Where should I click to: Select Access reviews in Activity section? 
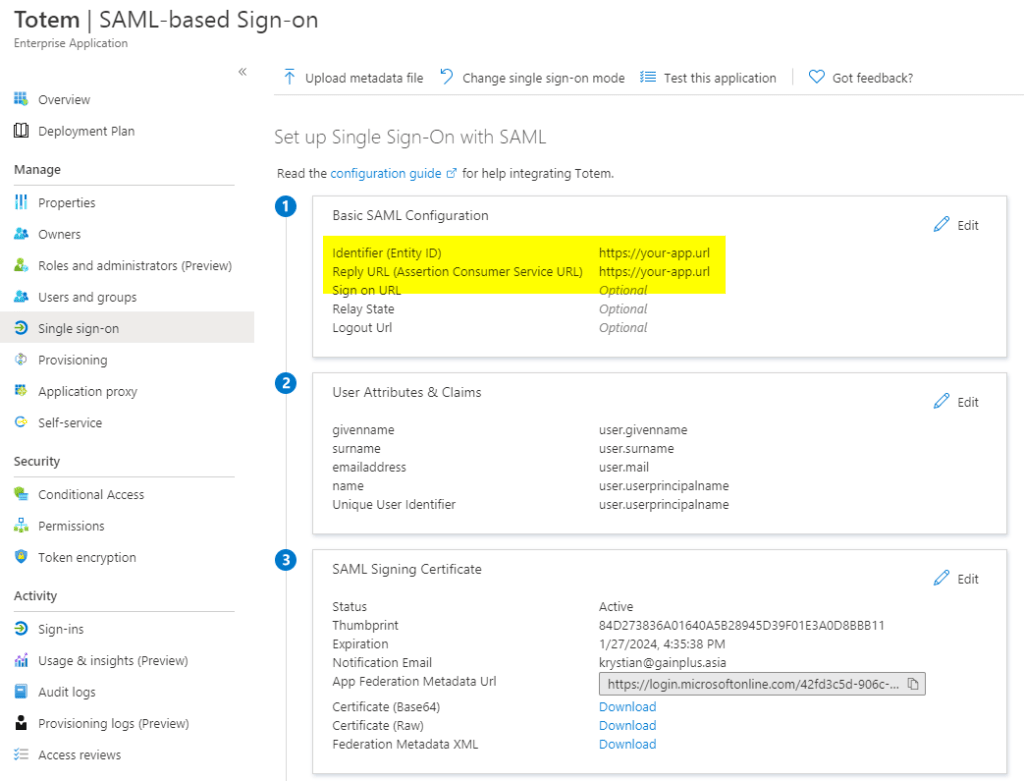point(79,754)
